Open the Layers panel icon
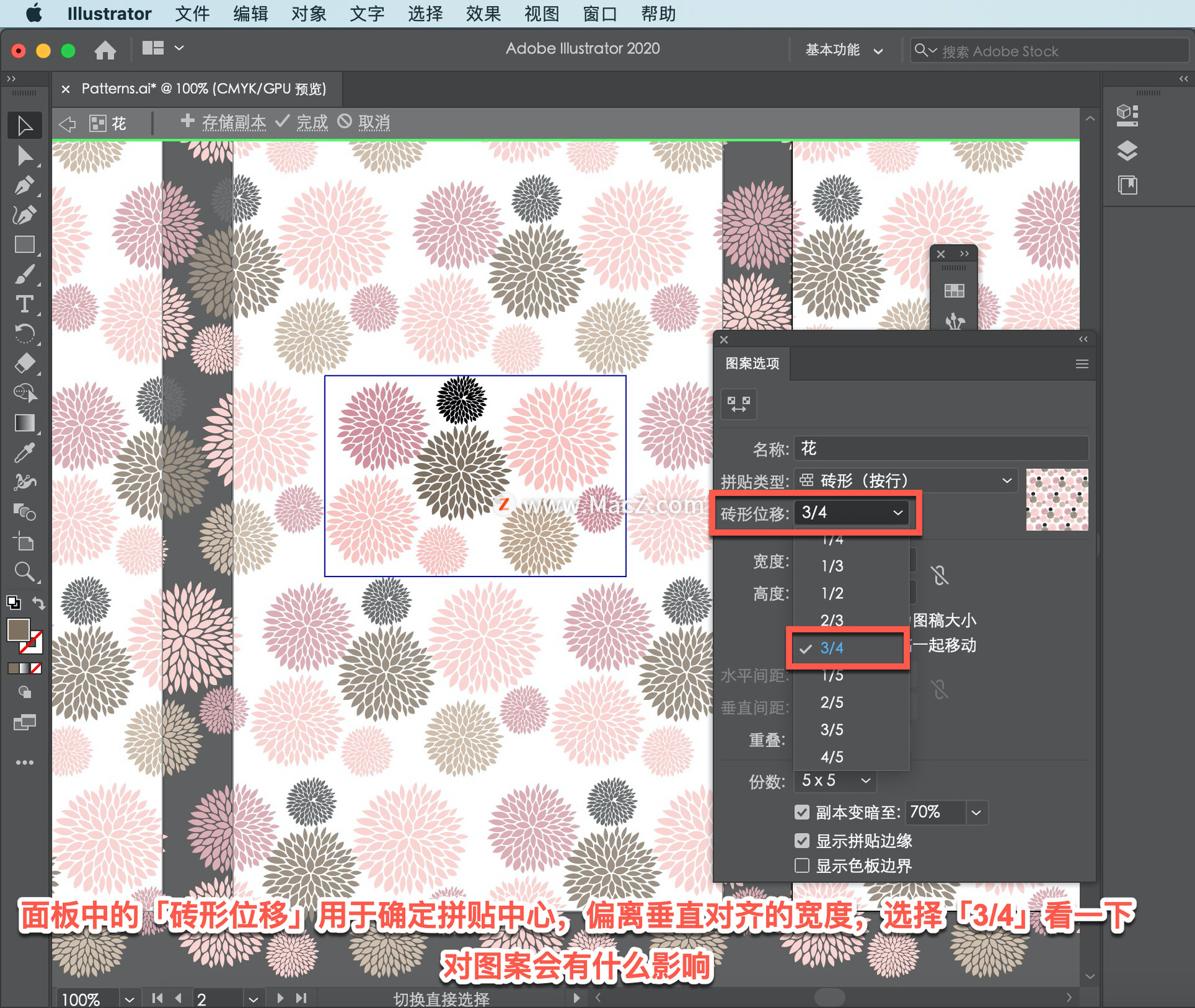The image size is (1195, 1008). (x=1127, y=151)
